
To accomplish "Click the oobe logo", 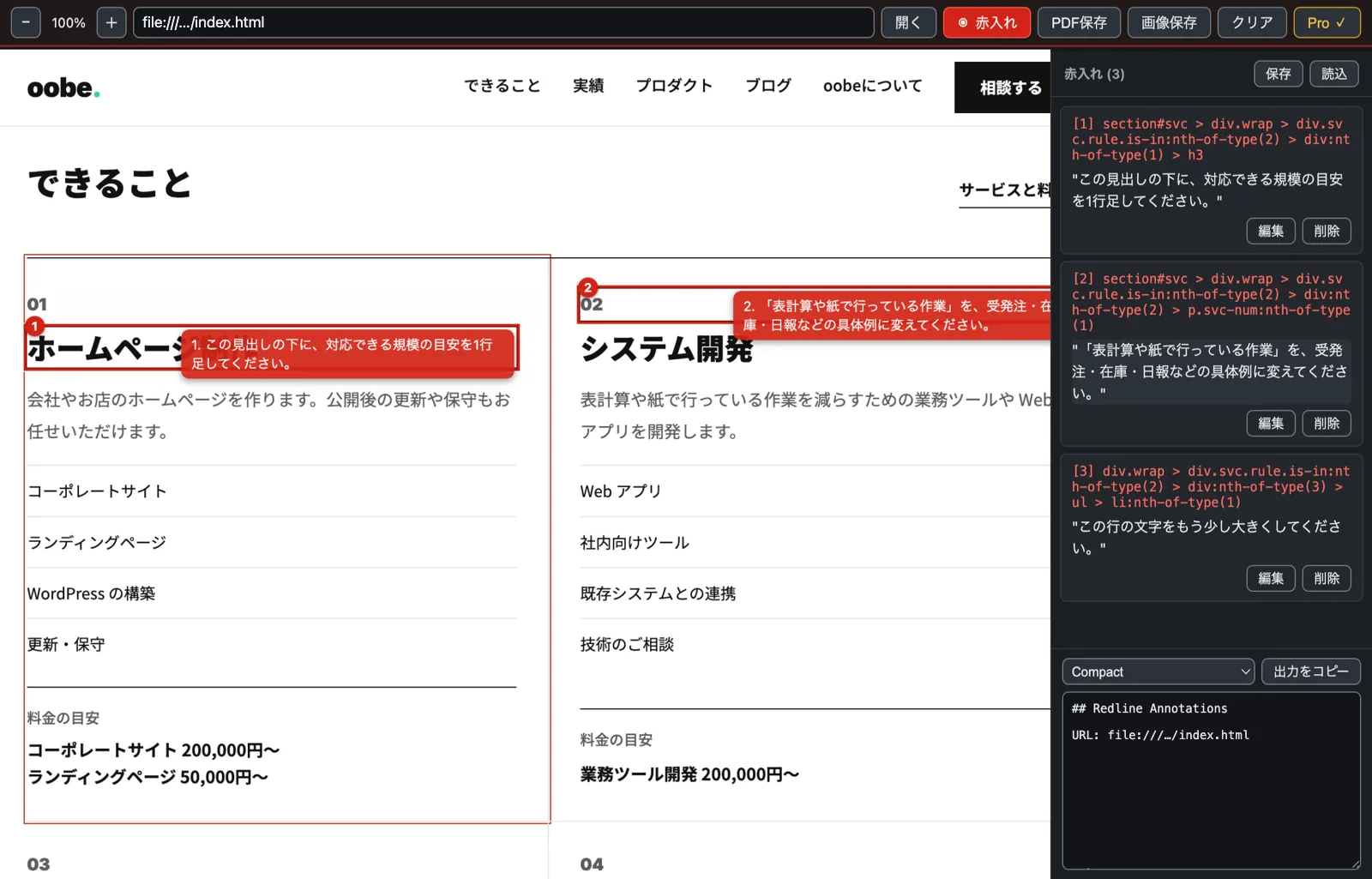I will pos(63,87).
